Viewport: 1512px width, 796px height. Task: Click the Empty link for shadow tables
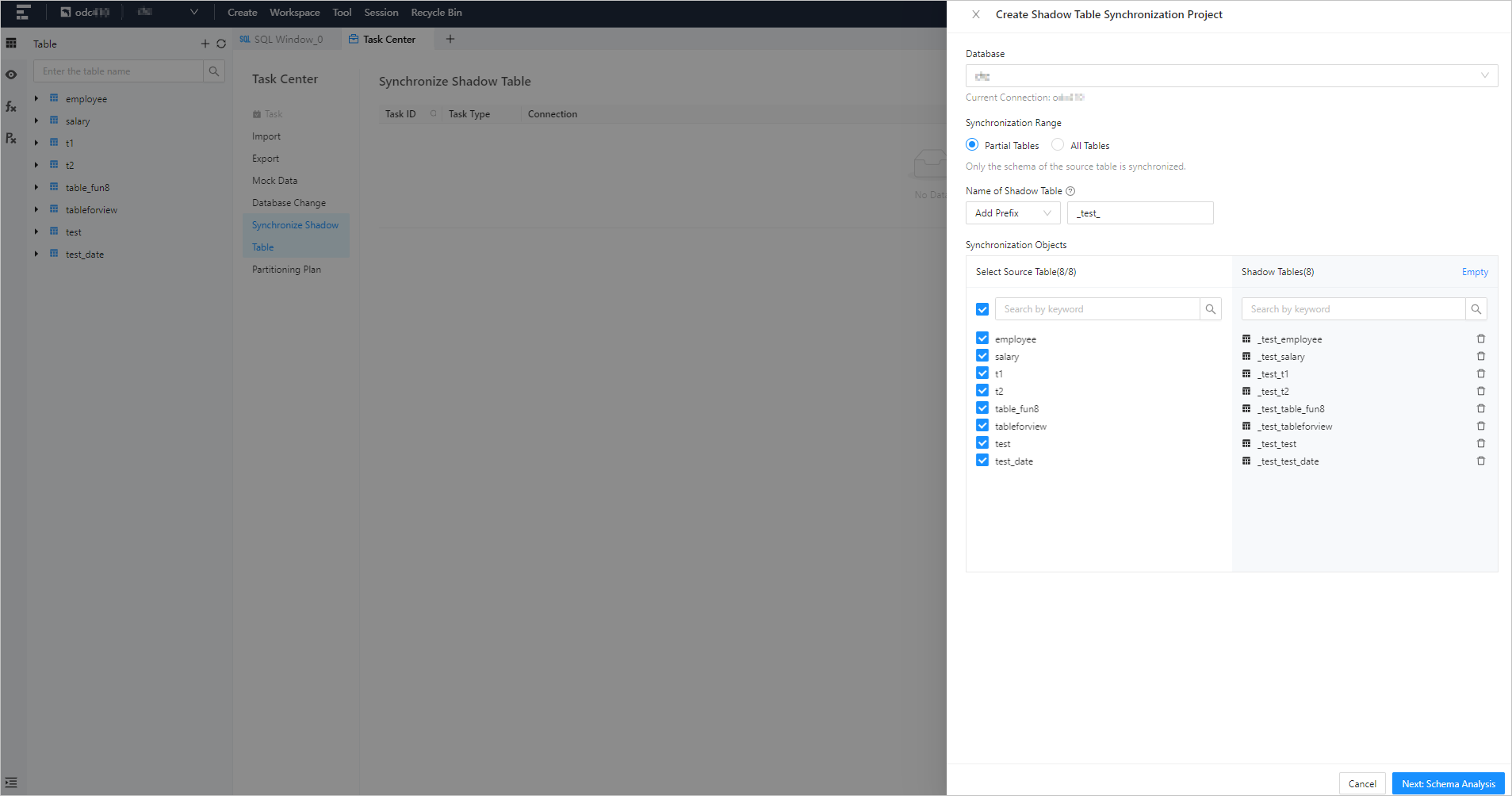click(x=1475, y=272)
